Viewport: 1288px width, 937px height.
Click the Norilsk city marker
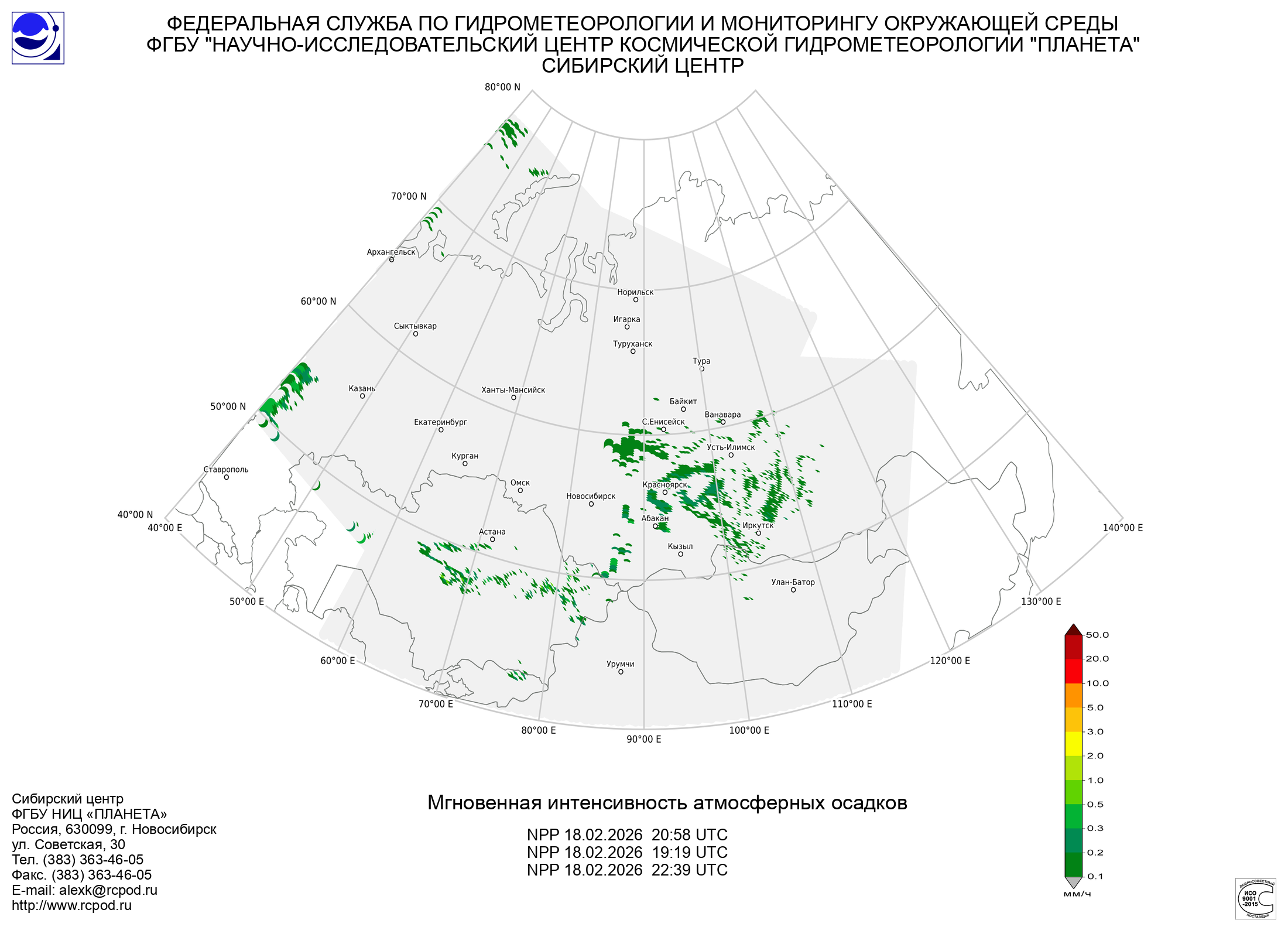click(x=636, y=300)
